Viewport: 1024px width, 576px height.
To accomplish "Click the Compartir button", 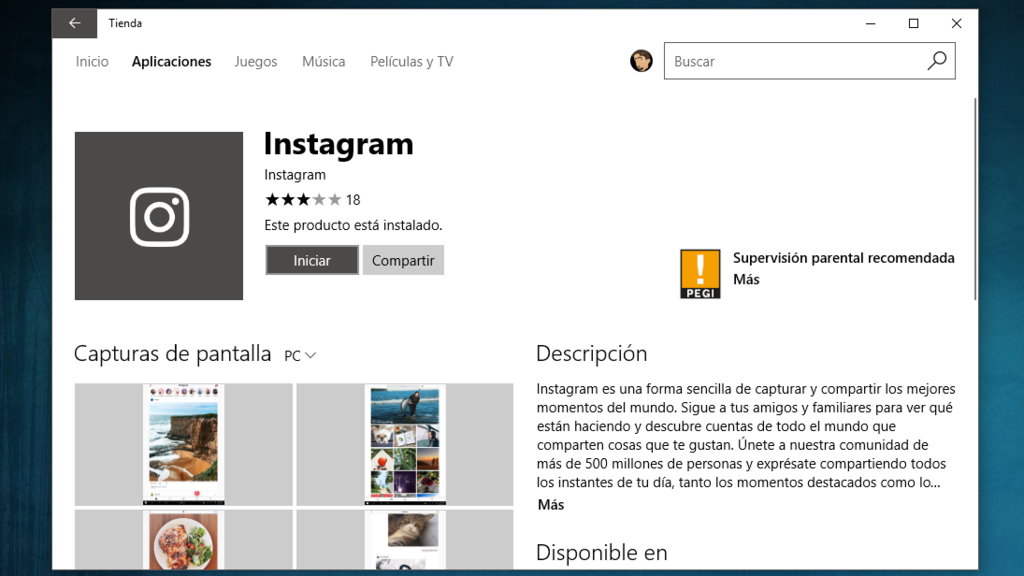I will pyautogui.click(x=403, y=259).
